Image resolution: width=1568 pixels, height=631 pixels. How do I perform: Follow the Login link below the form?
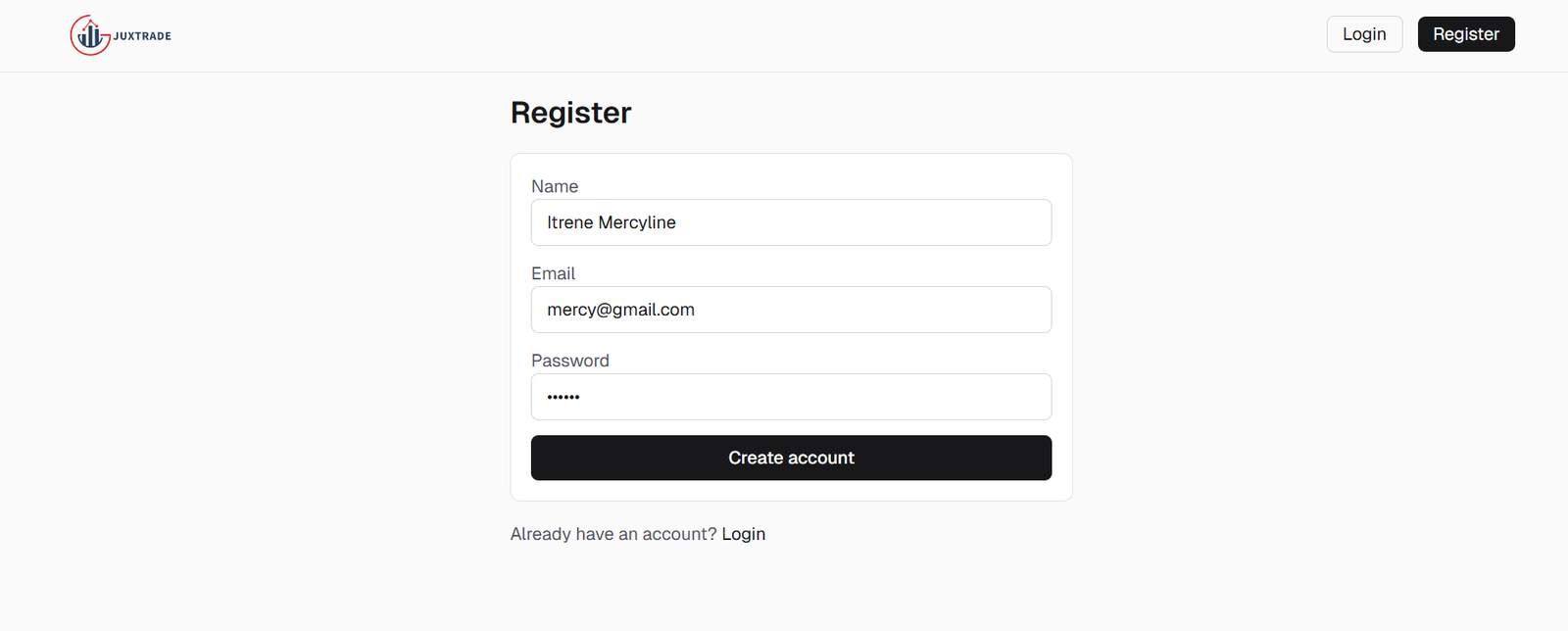point(744,534)
